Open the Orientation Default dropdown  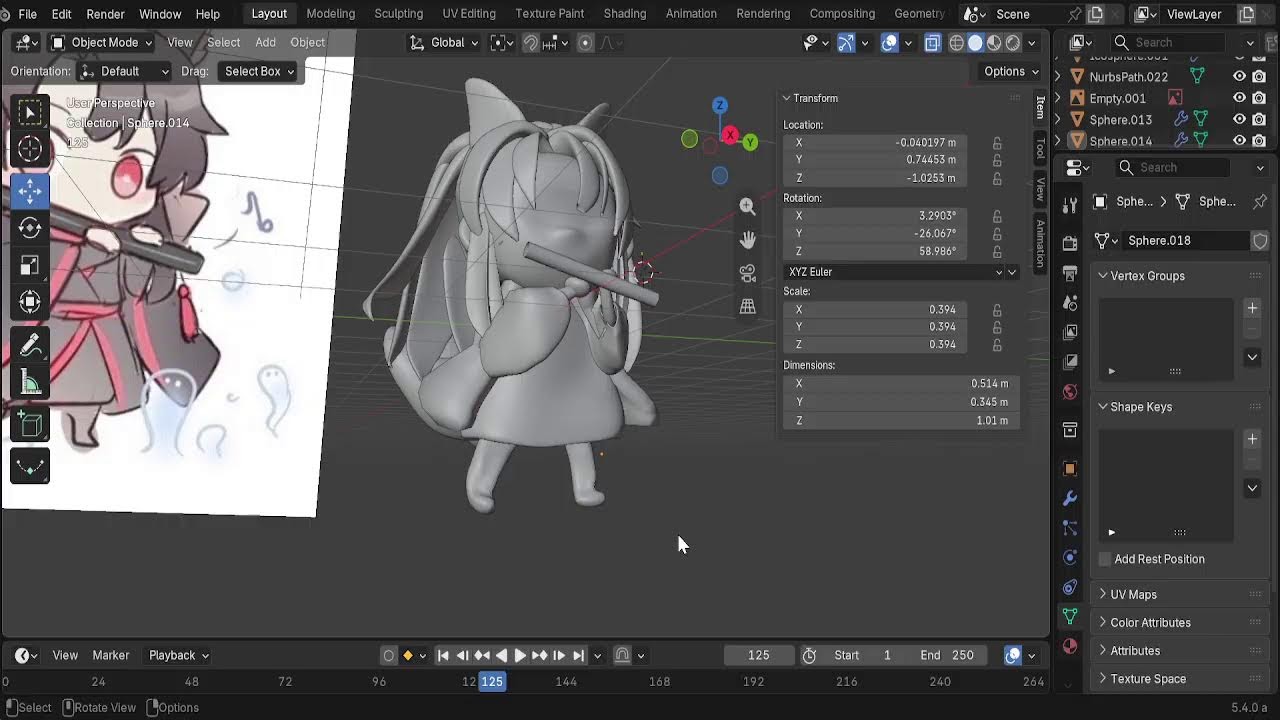125,71
